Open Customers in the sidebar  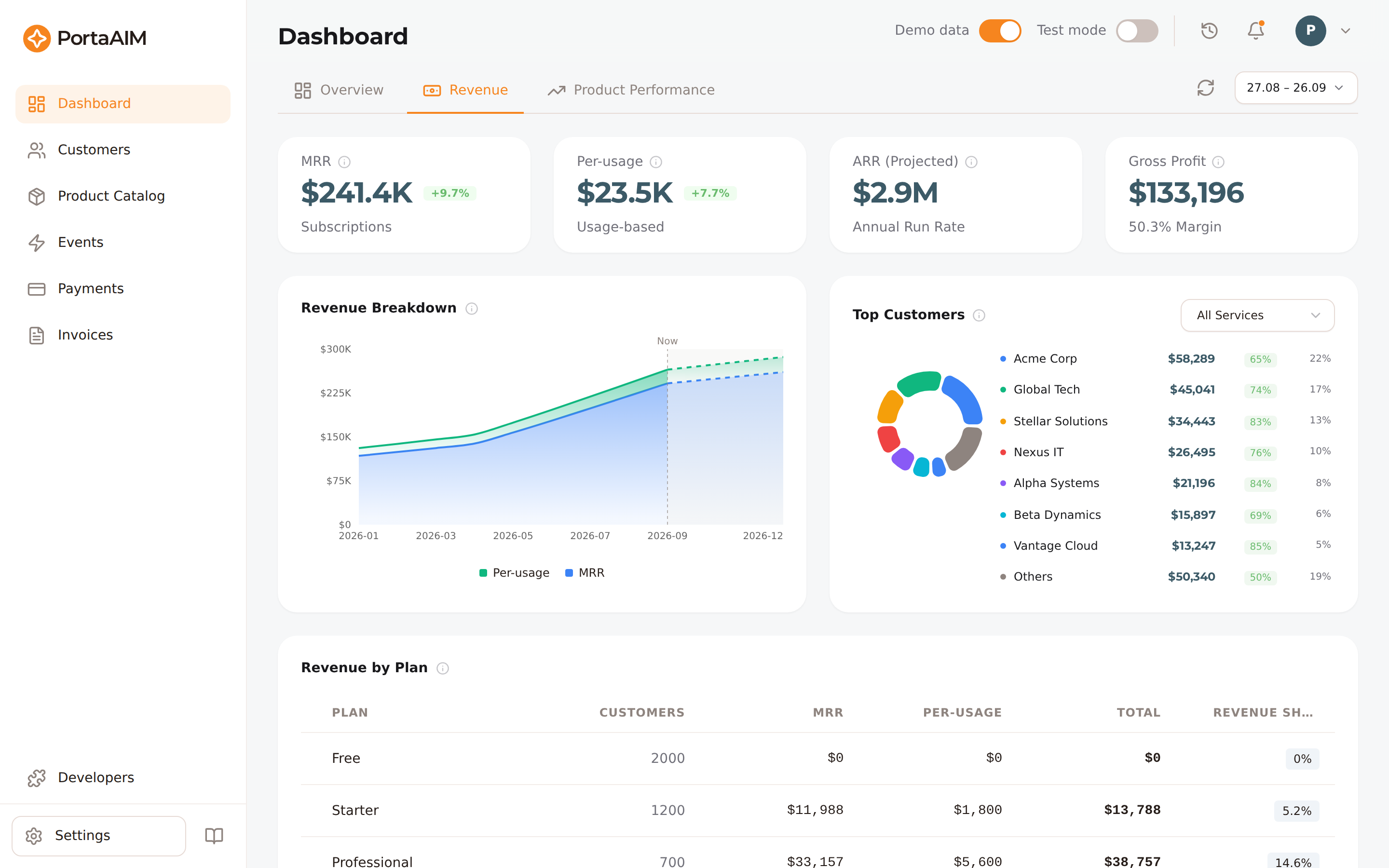coord(123,150)
